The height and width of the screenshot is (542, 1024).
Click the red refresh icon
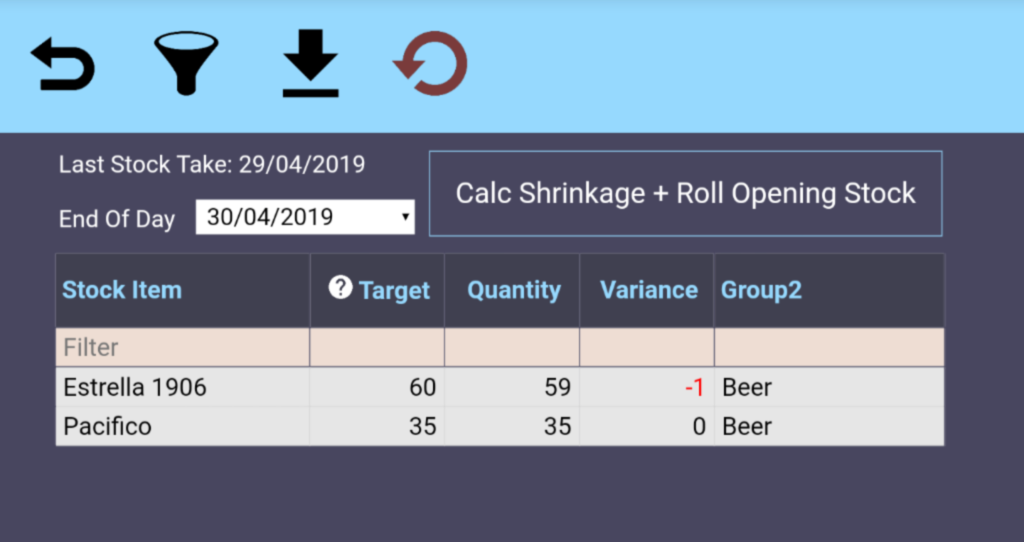pos(431,65)
